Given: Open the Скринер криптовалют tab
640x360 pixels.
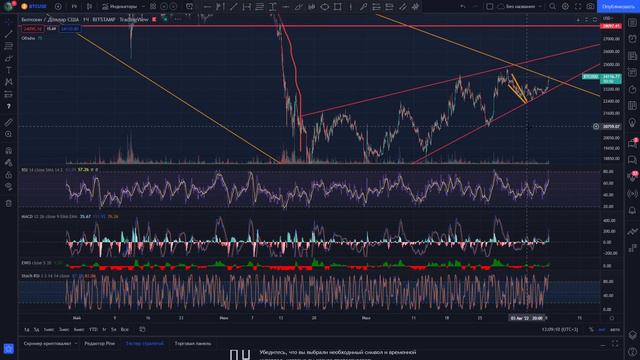Looking at the screenshot, I should pyautogui.click(x=47, y=344).
